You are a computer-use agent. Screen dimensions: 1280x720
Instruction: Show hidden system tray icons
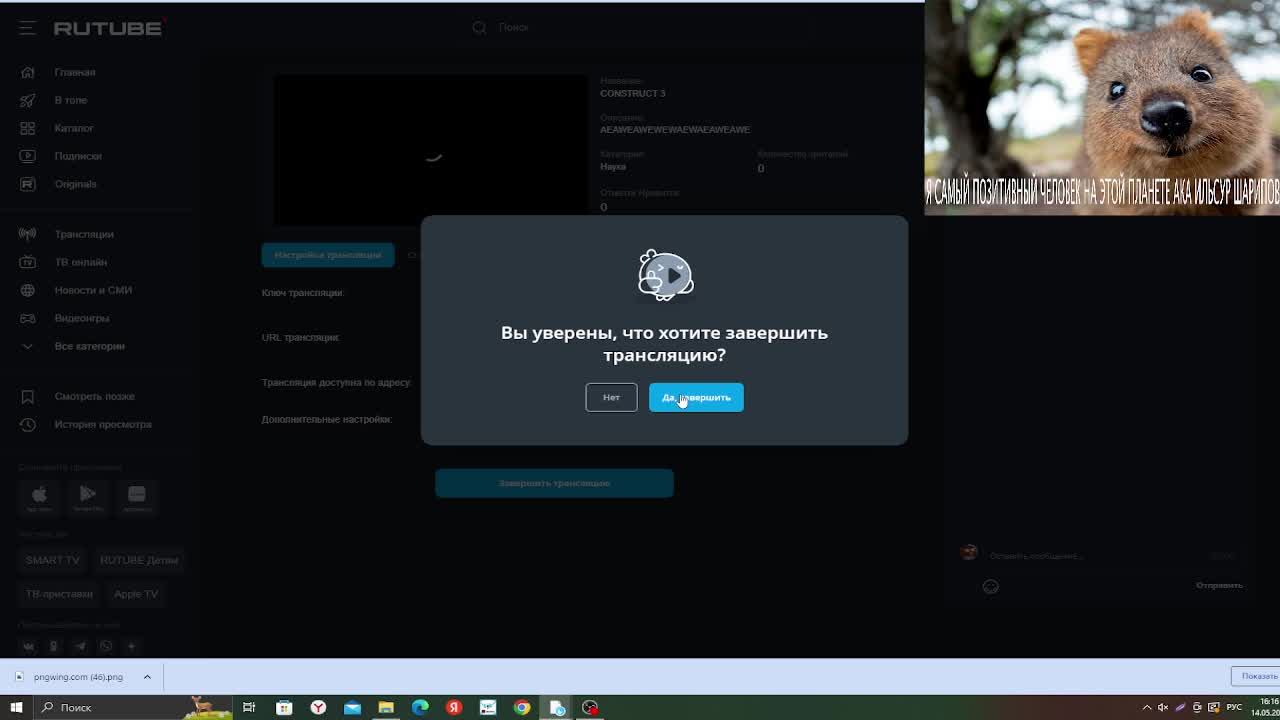(1147, 707)
